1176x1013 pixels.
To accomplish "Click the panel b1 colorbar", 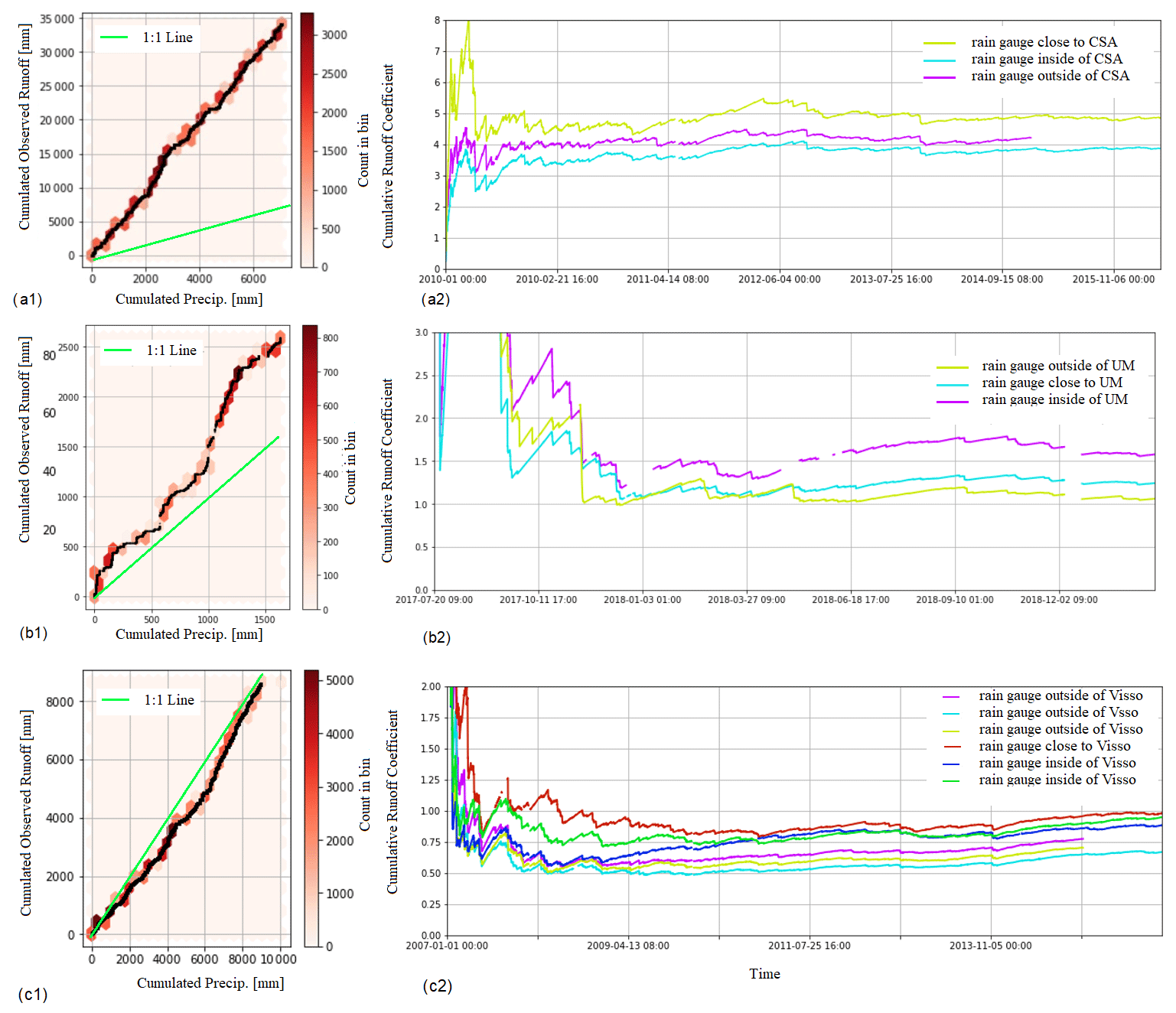I will (310, 467).
